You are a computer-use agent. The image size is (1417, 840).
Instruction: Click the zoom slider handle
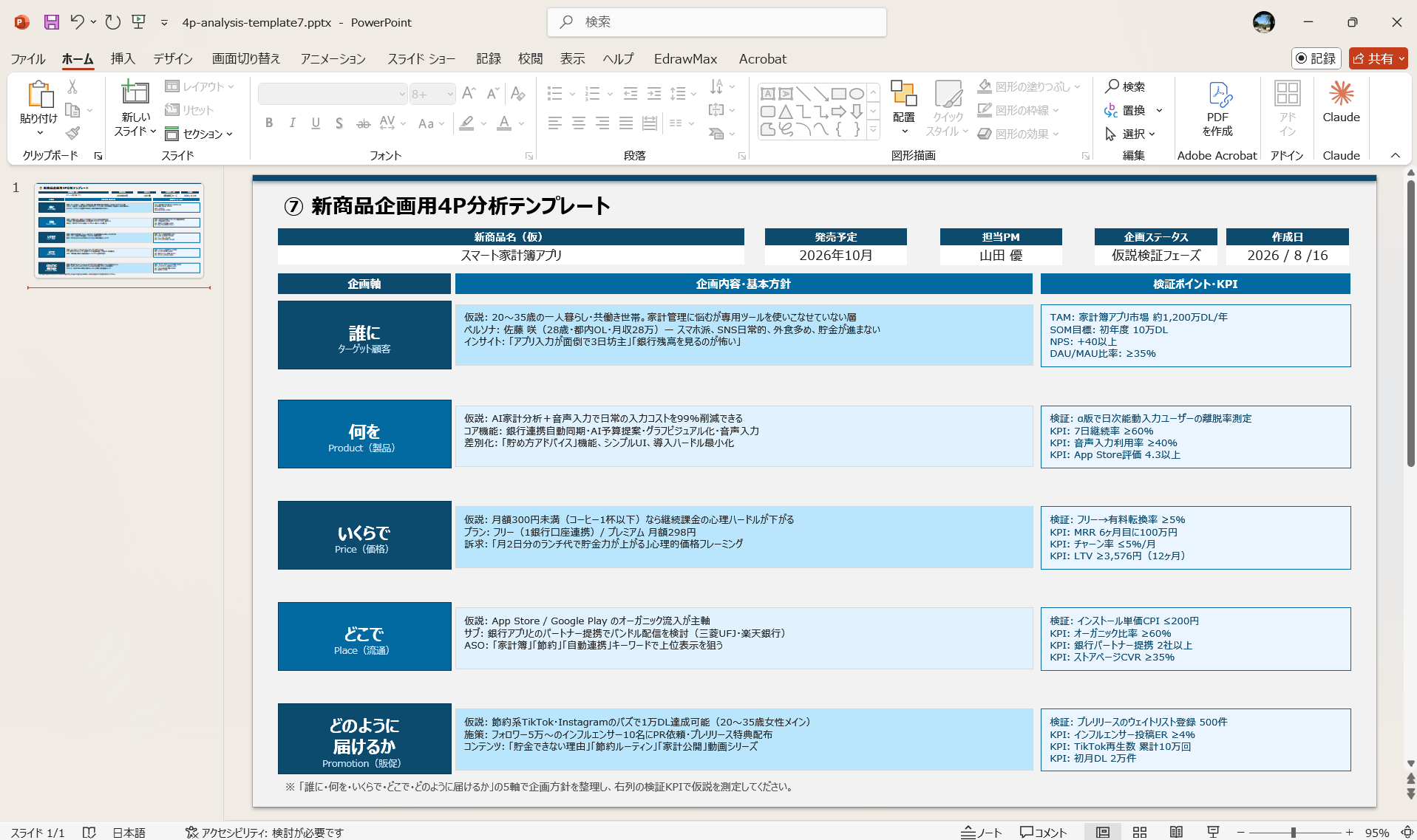(x=1294, y=833)
